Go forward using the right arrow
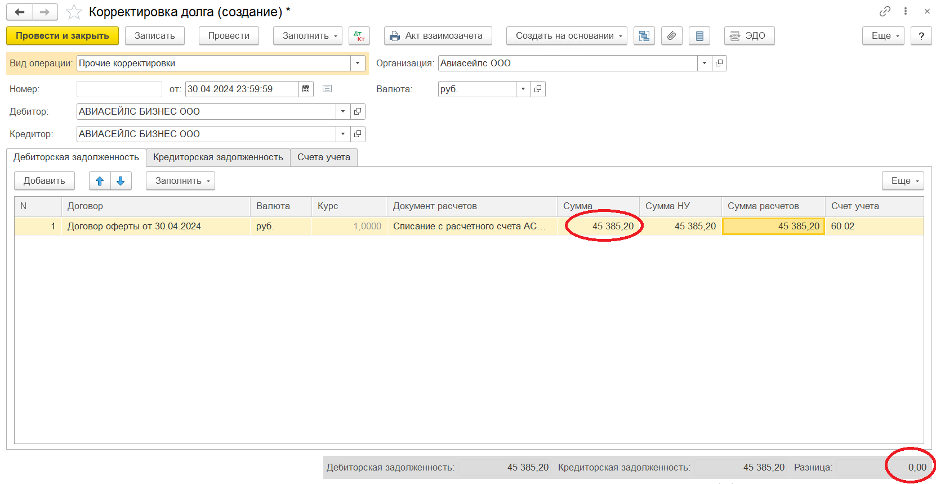This screenshot has width=936, height=484. (44, 12)
